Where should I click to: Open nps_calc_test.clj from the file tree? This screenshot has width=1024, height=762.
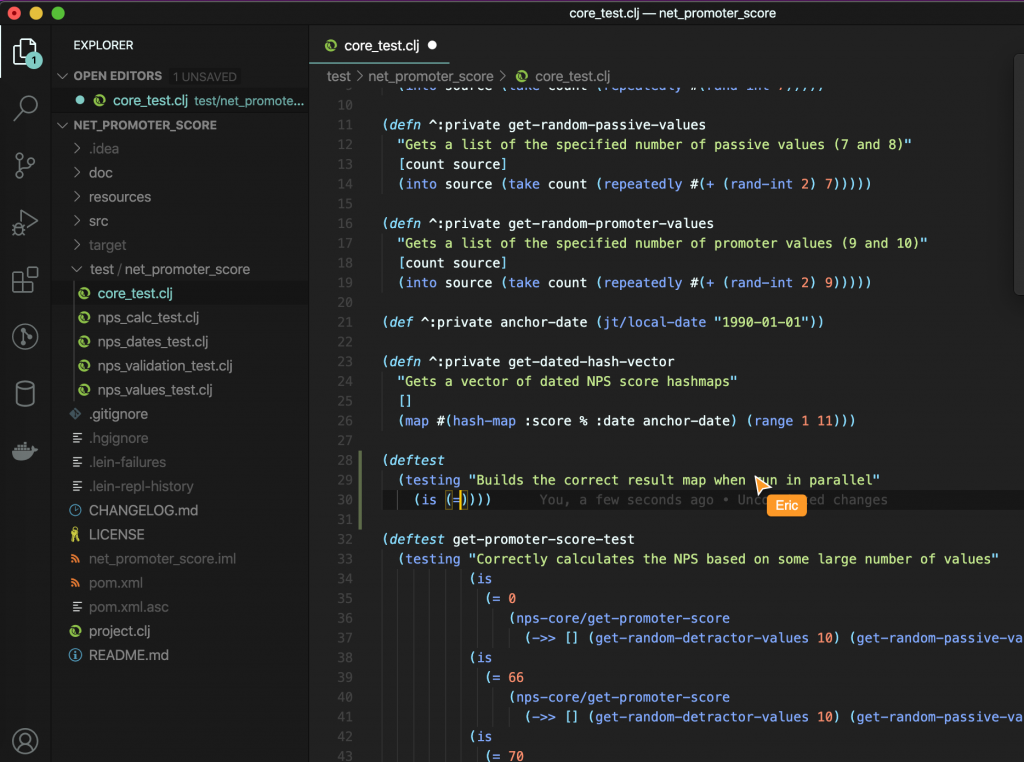click(x=148, y=318)
